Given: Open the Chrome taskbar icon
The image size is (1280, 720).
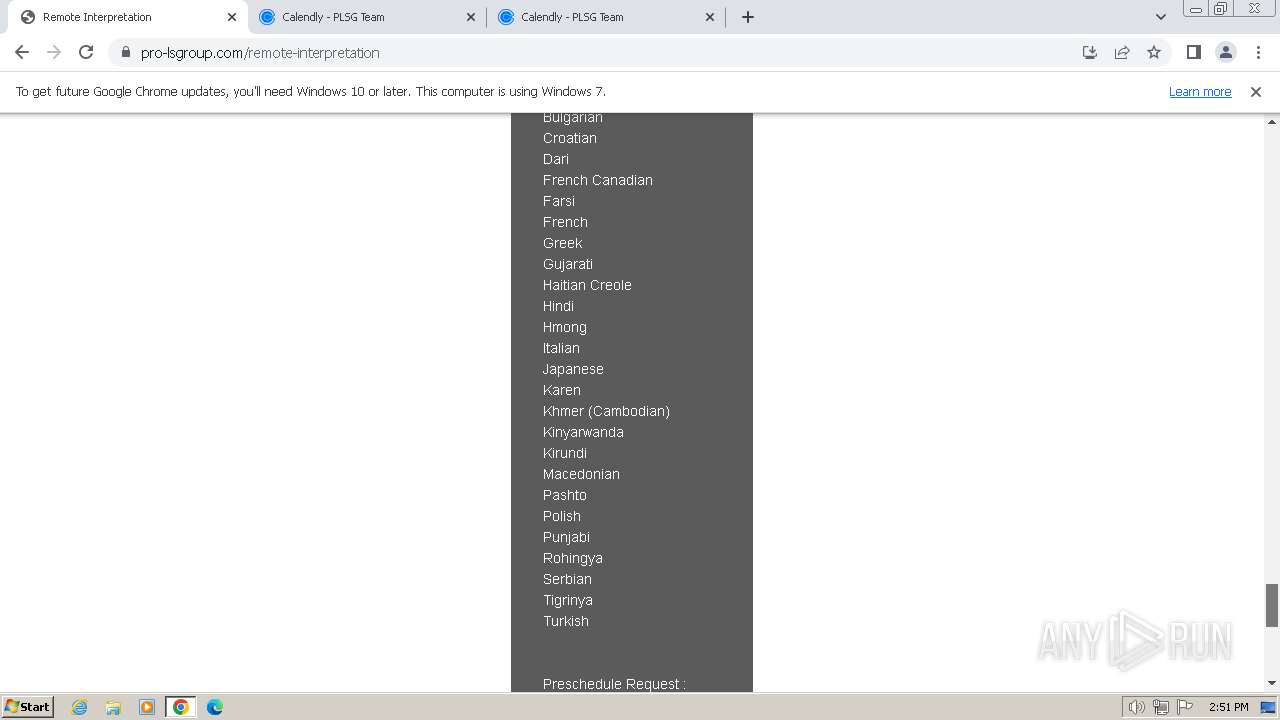Looking at the screenshot, I should (x=181, y=707).
